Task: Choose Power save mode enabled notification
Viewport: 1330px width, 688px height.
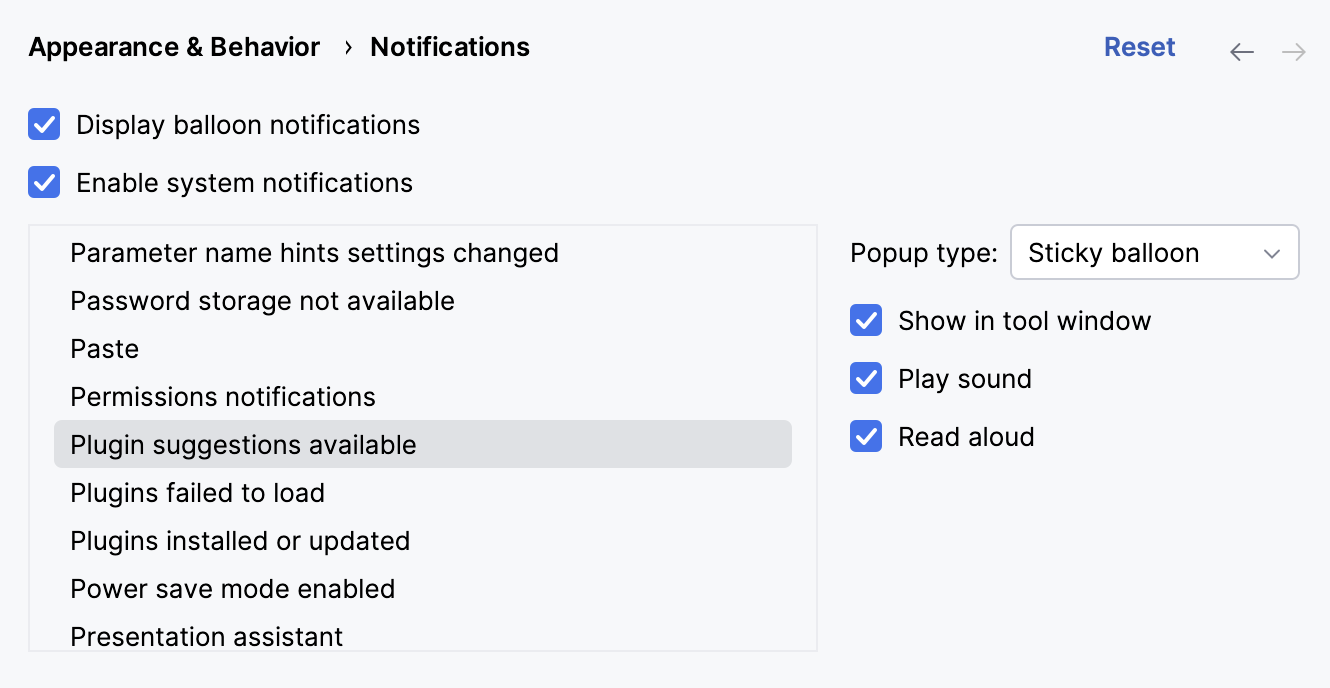Action: pos(232,588)
